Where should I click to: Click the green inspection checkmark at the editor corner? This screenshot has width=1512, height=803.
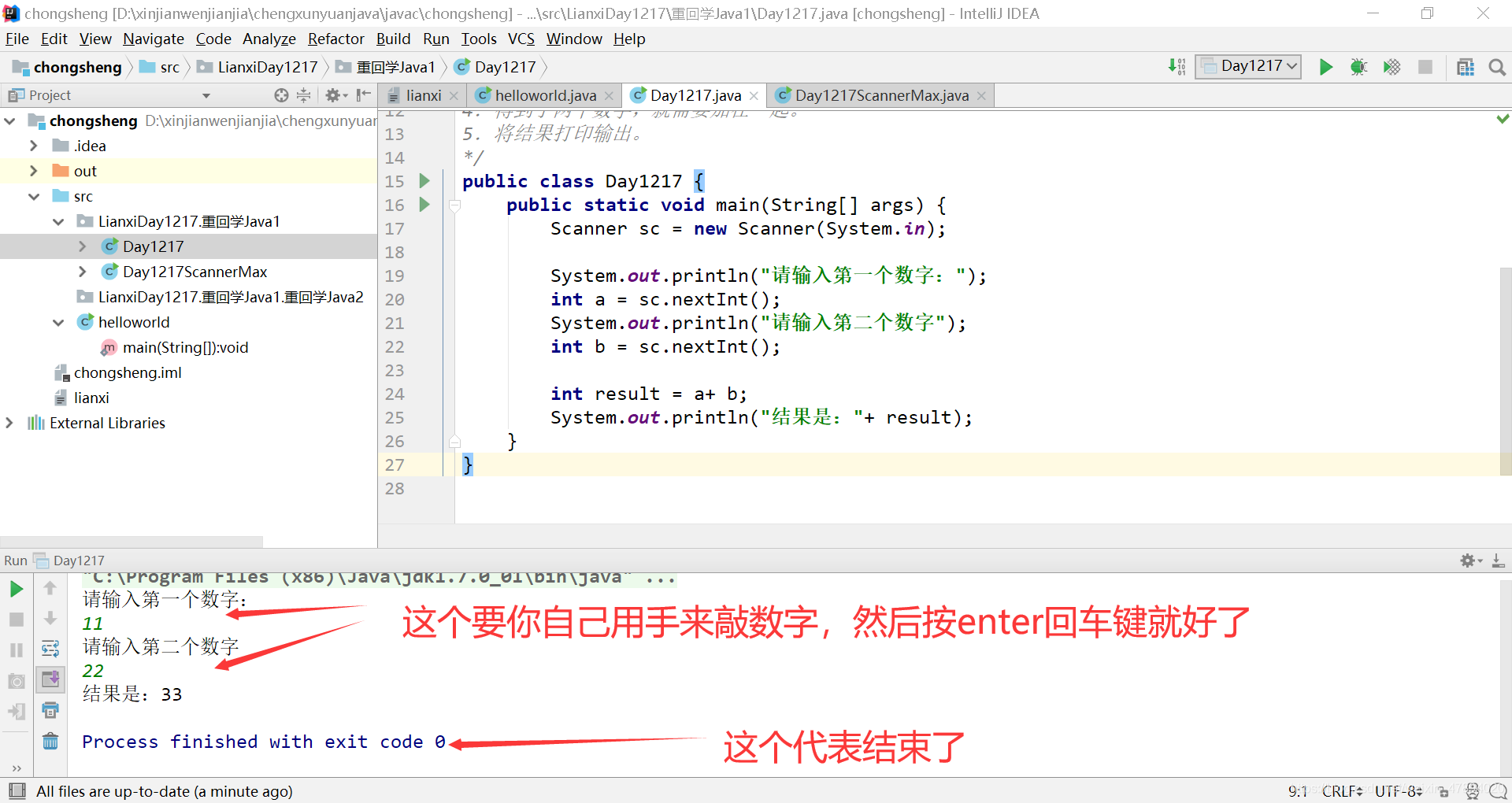pyautogui.click(x=1503, y=119)
